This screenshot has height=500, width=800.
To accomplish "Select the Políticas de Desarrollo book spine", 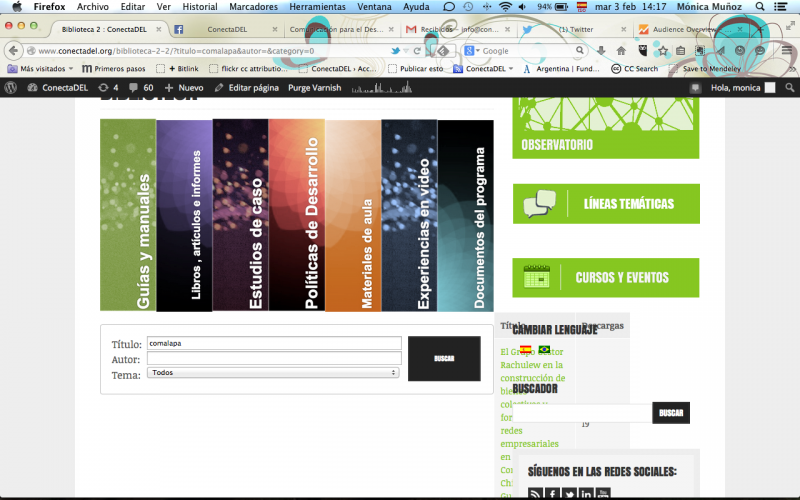I will [x=296, y=215].
